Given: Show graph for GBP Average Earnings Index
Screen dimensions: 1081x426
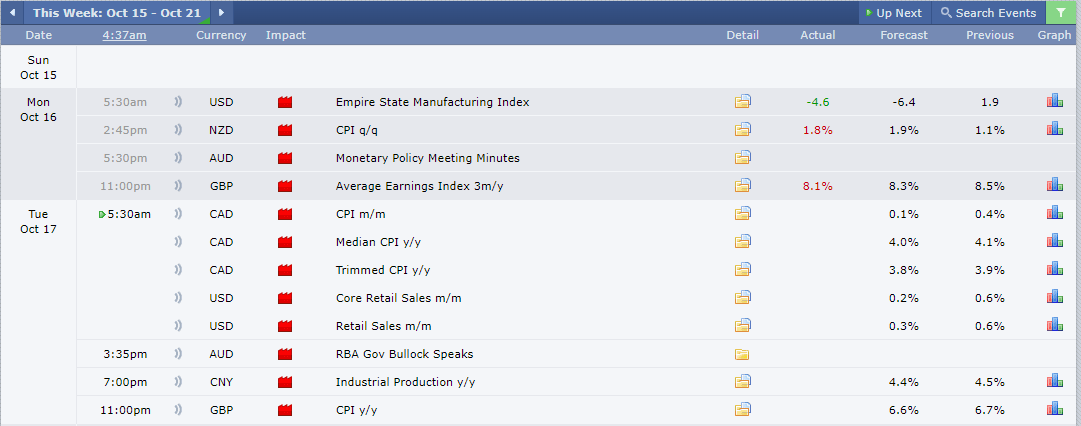Looking at the screenshot, I should click(1054, 185).
